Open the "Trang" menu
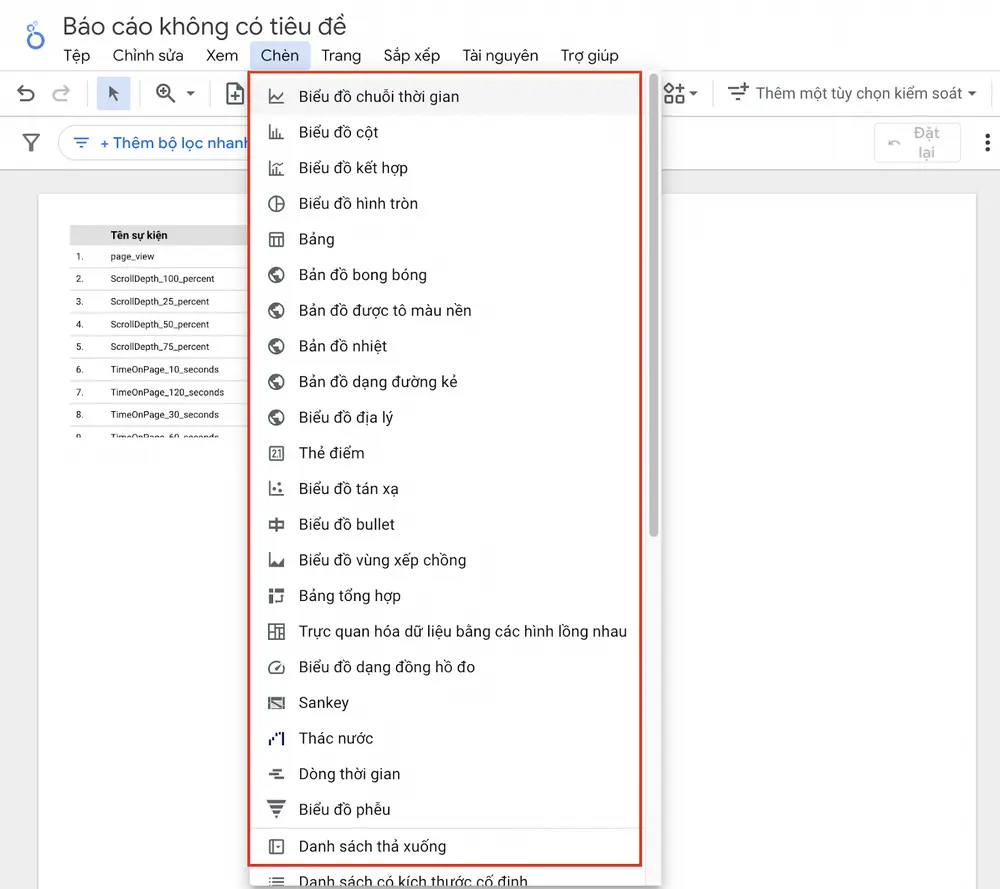The height and width of the screenshot is (889, 1000). 341,55
